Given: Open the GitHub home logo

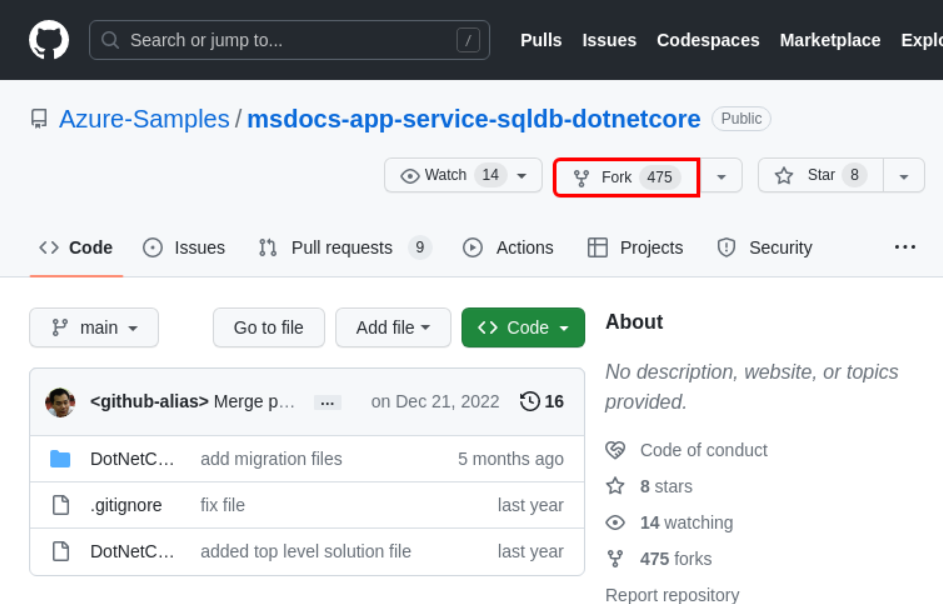Looking at the screenshot, I should click(49, 40).
